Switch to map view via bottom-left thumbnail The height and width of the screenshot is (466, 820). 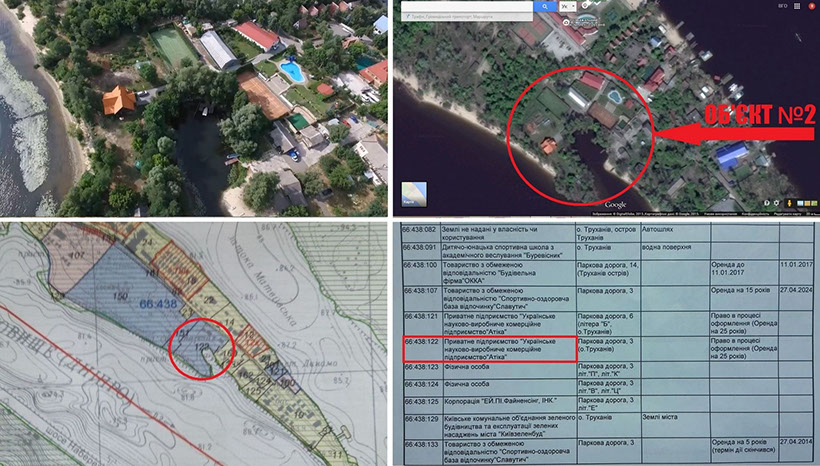(411, 192)
